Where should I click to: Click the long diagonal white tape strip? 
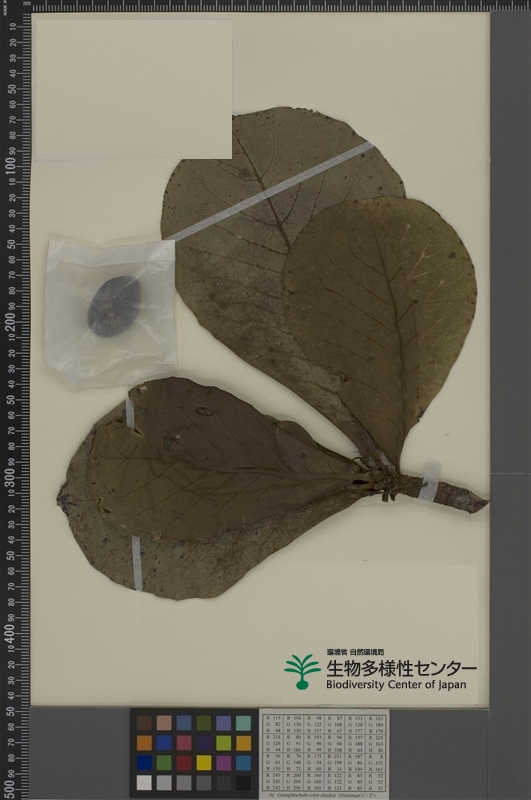(x=269, y=191)
